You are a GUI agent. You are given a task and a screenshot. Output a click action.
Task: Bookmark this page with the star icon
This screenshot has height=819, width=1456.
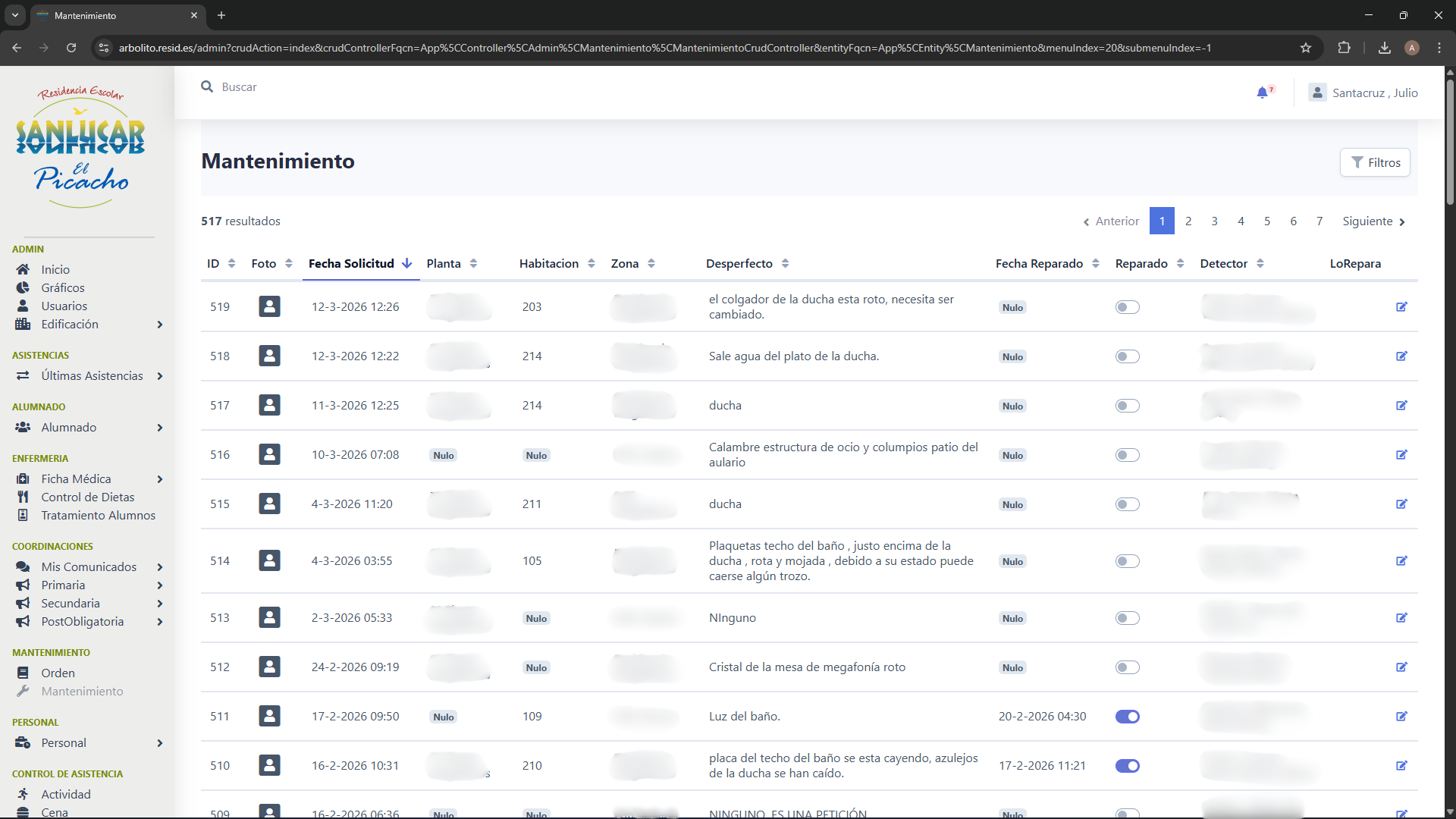(x=1306, y=48)
